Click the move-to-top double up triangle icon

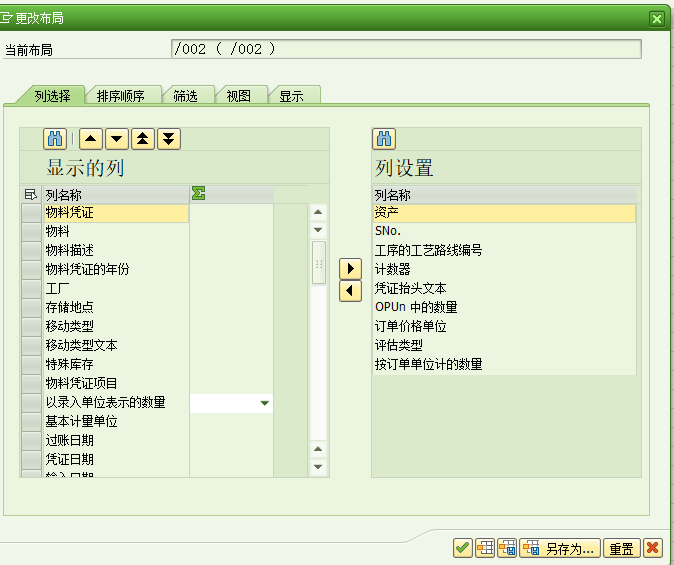coord(143,139)
